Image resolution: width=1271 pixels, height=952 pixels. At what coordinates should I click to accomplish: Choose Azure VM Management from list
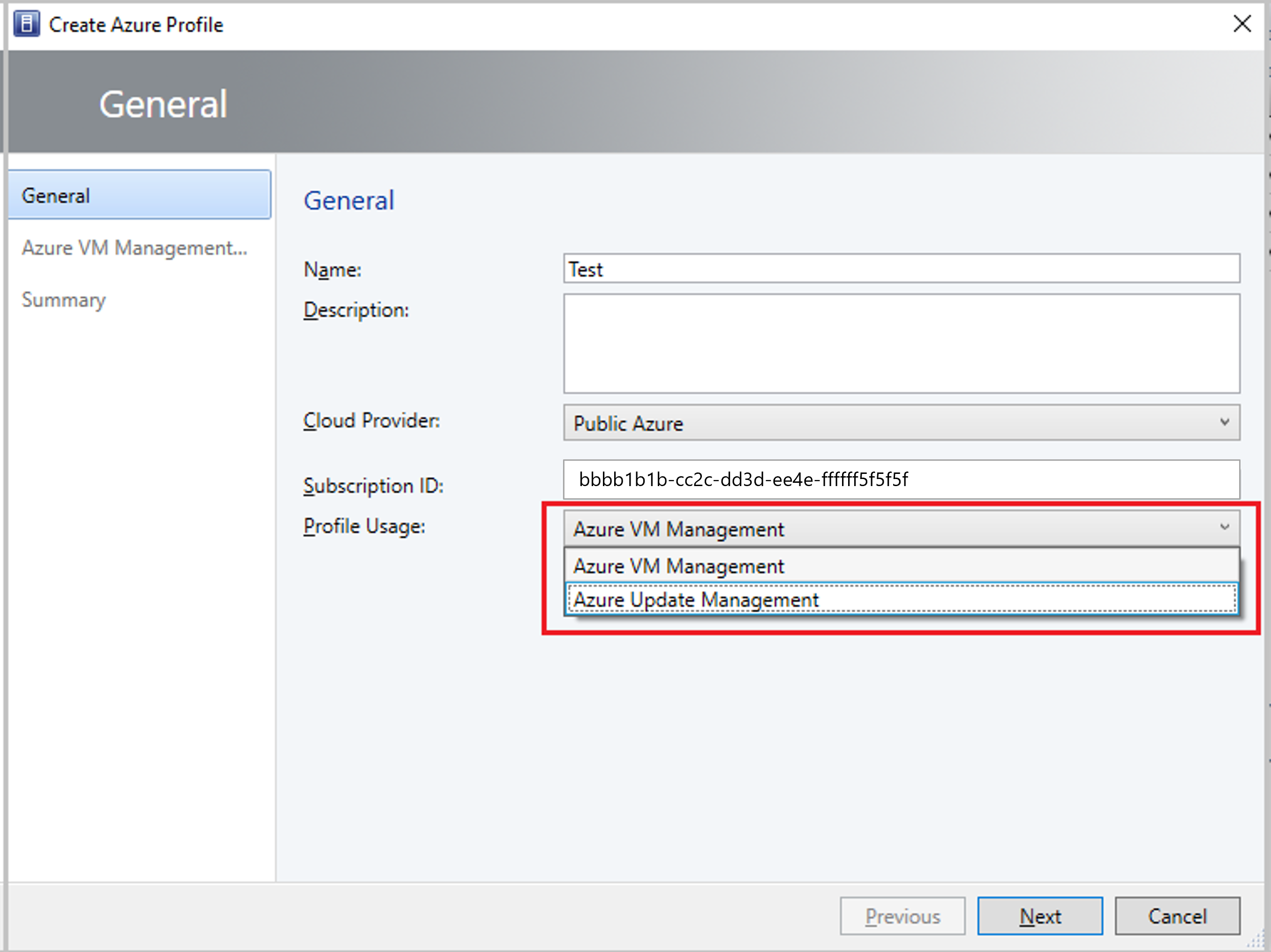pos(901,566)
